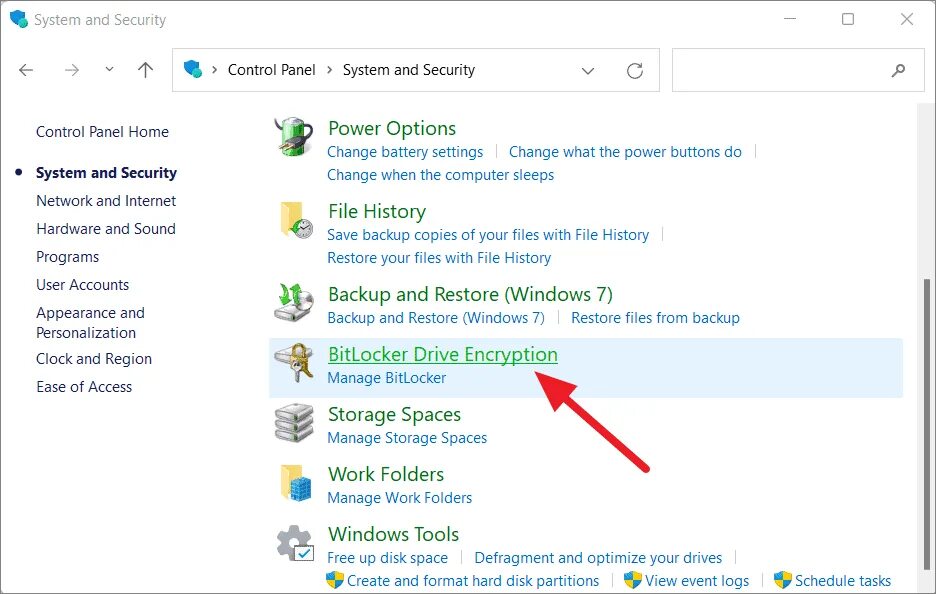This screenshot has height=594, width=936.
Task: Open Work Folders heading
Action: 386,474
